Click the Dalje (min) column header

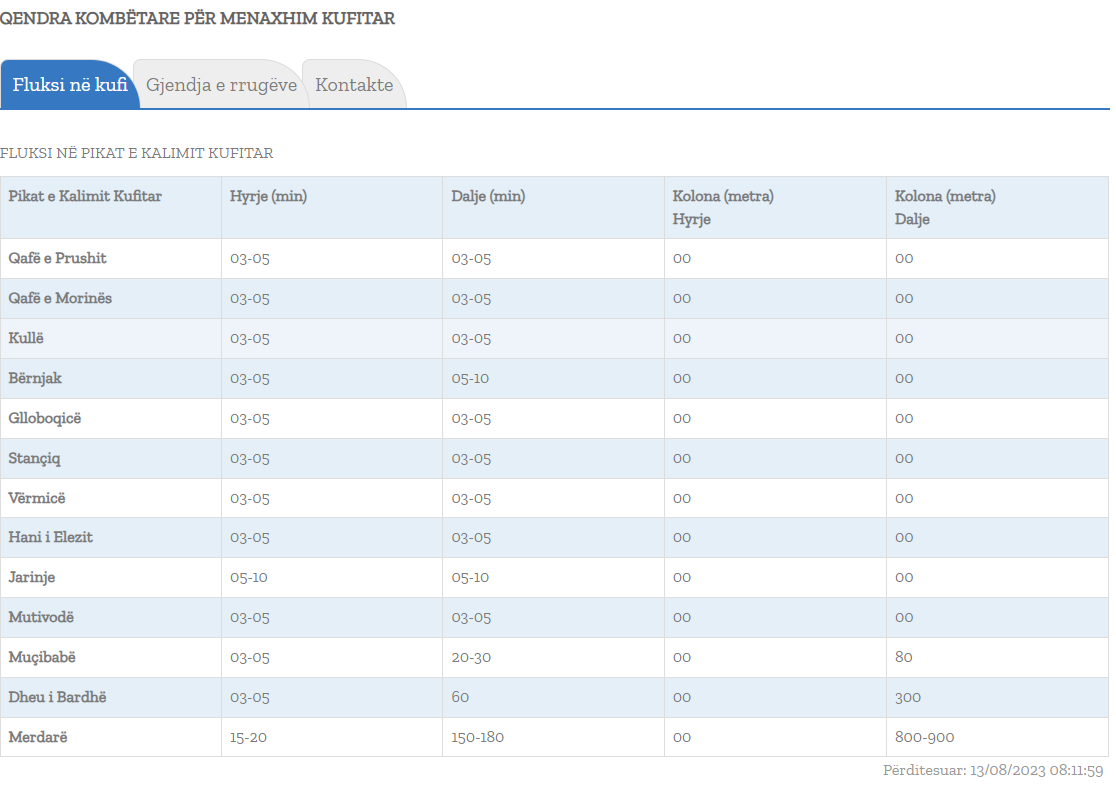488,196
